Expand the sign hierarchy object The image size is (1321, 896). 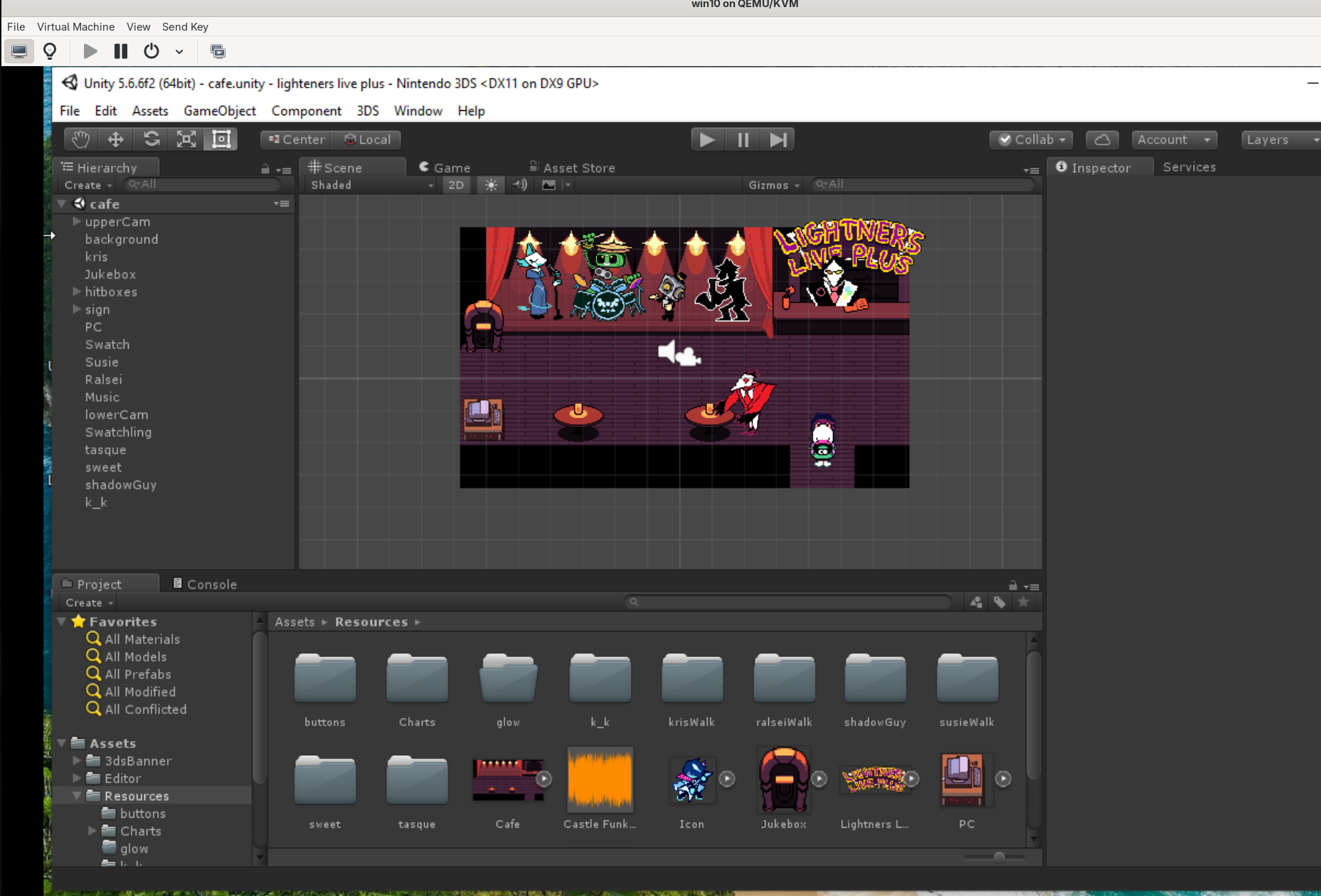pyautogui.click(x=77, y=309)
